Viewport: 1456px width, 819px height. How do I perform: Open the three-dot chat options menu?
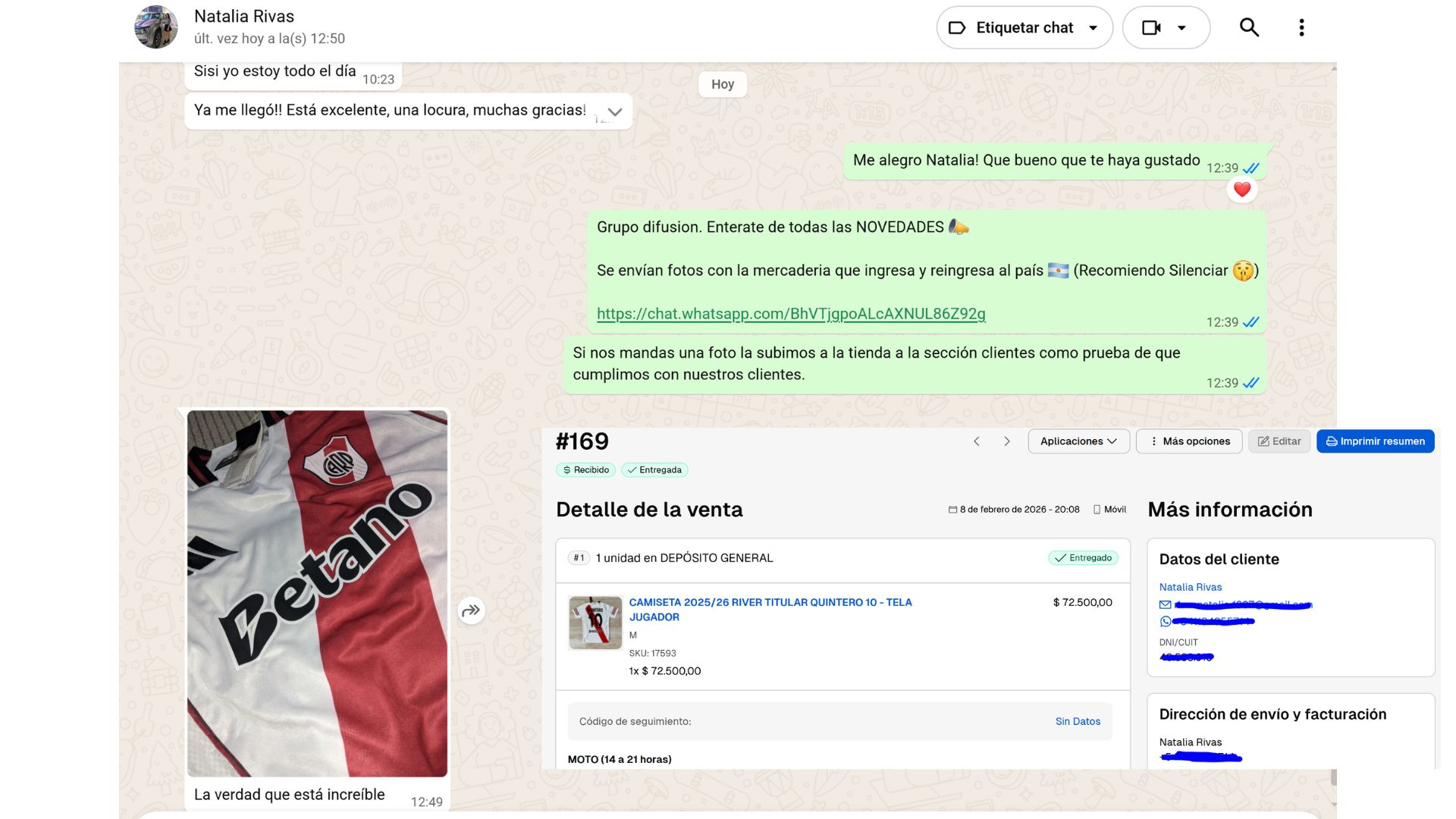(x=1301, y=28)
